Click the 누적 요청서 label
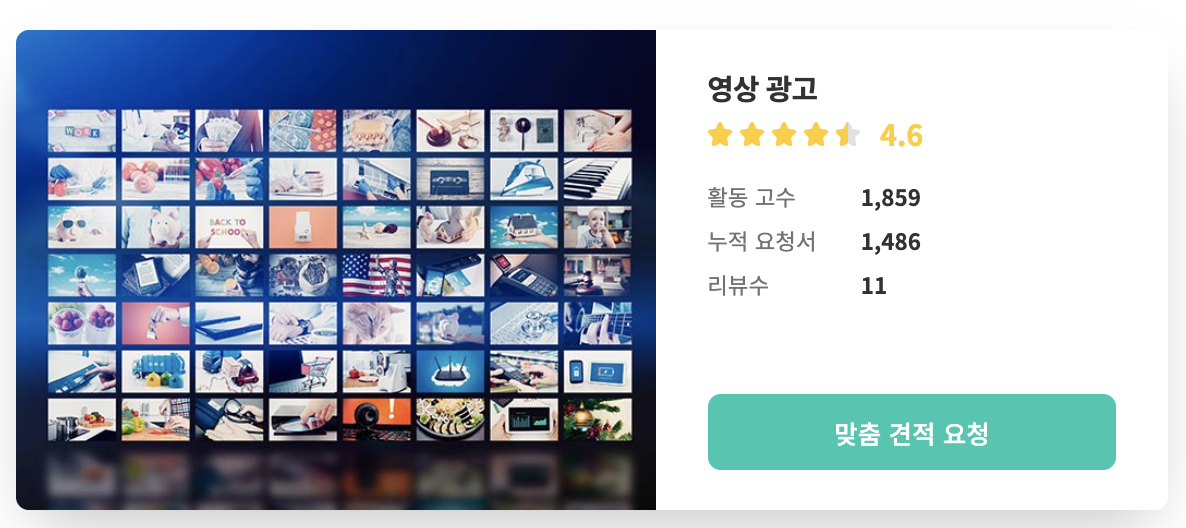Image resolution: width=1186 pixels, height=528 pixels. point(762,242)
